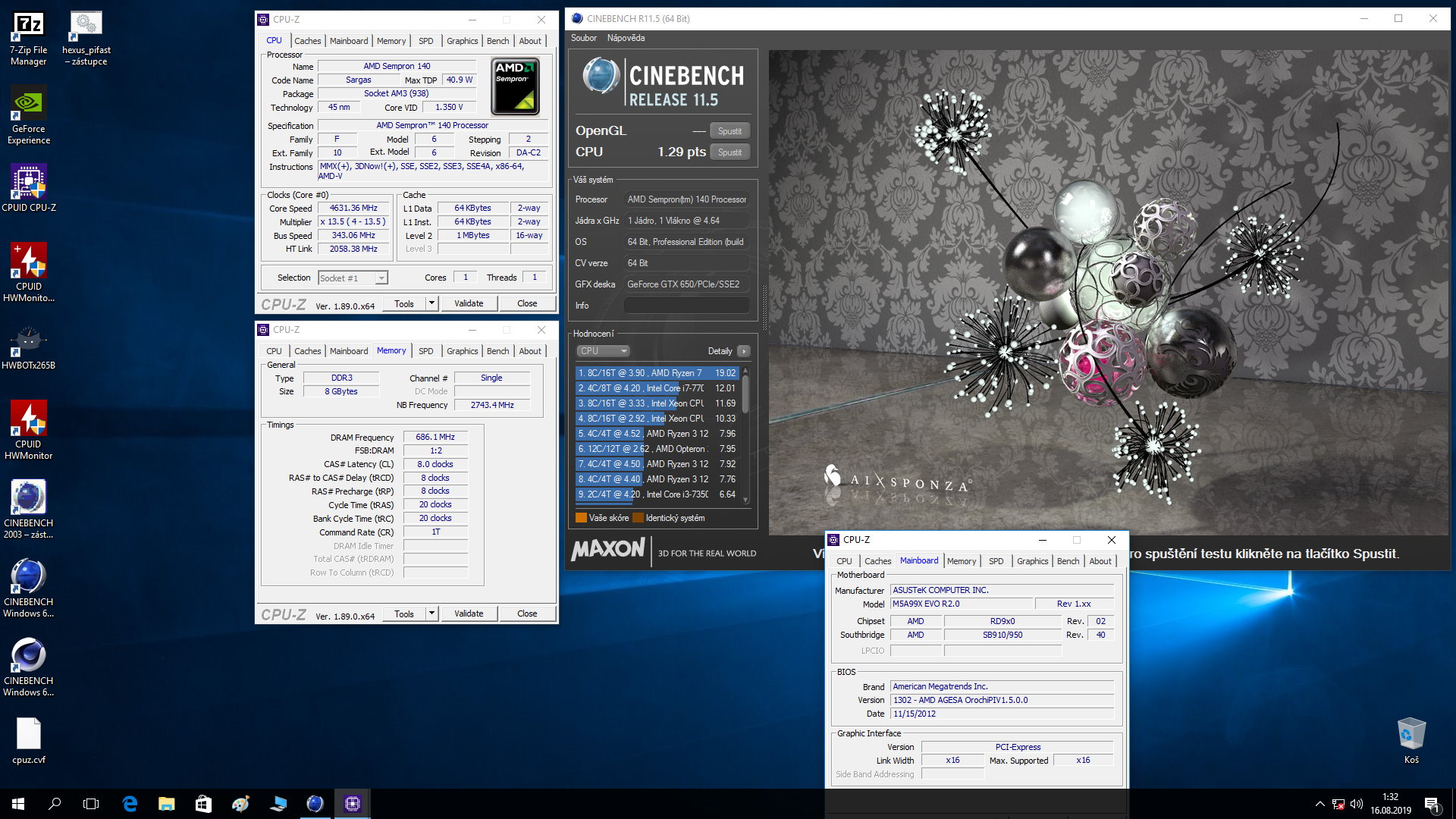
Task: Click Validate in top CPU-Z window
Action: tap(469, 303)
